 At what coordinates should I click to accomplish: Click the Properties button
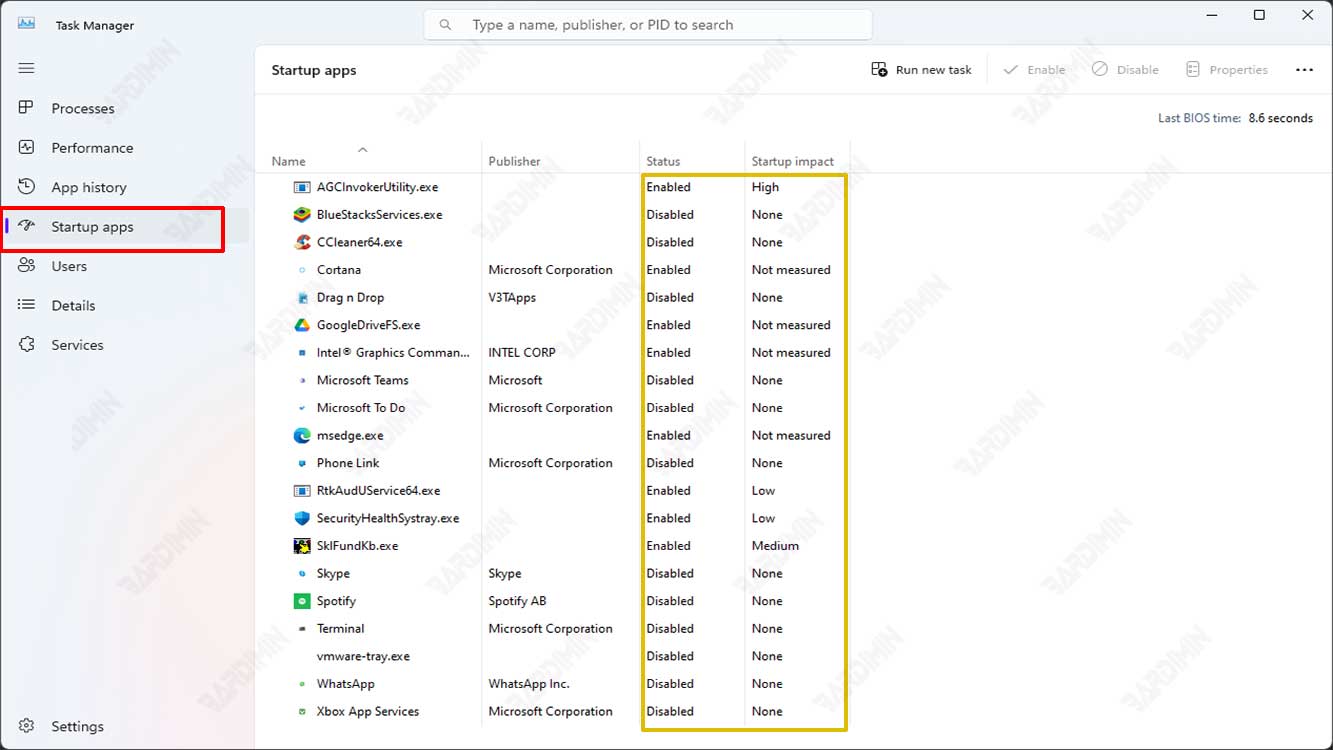1227,70
